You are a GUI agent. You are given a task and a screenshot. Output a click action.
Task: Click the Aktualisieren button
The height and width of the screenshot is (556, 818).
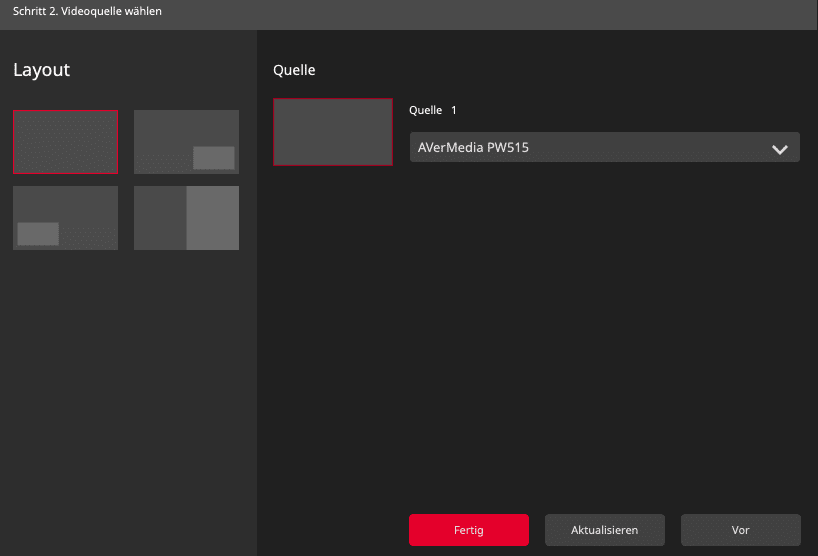click(604, 530)
